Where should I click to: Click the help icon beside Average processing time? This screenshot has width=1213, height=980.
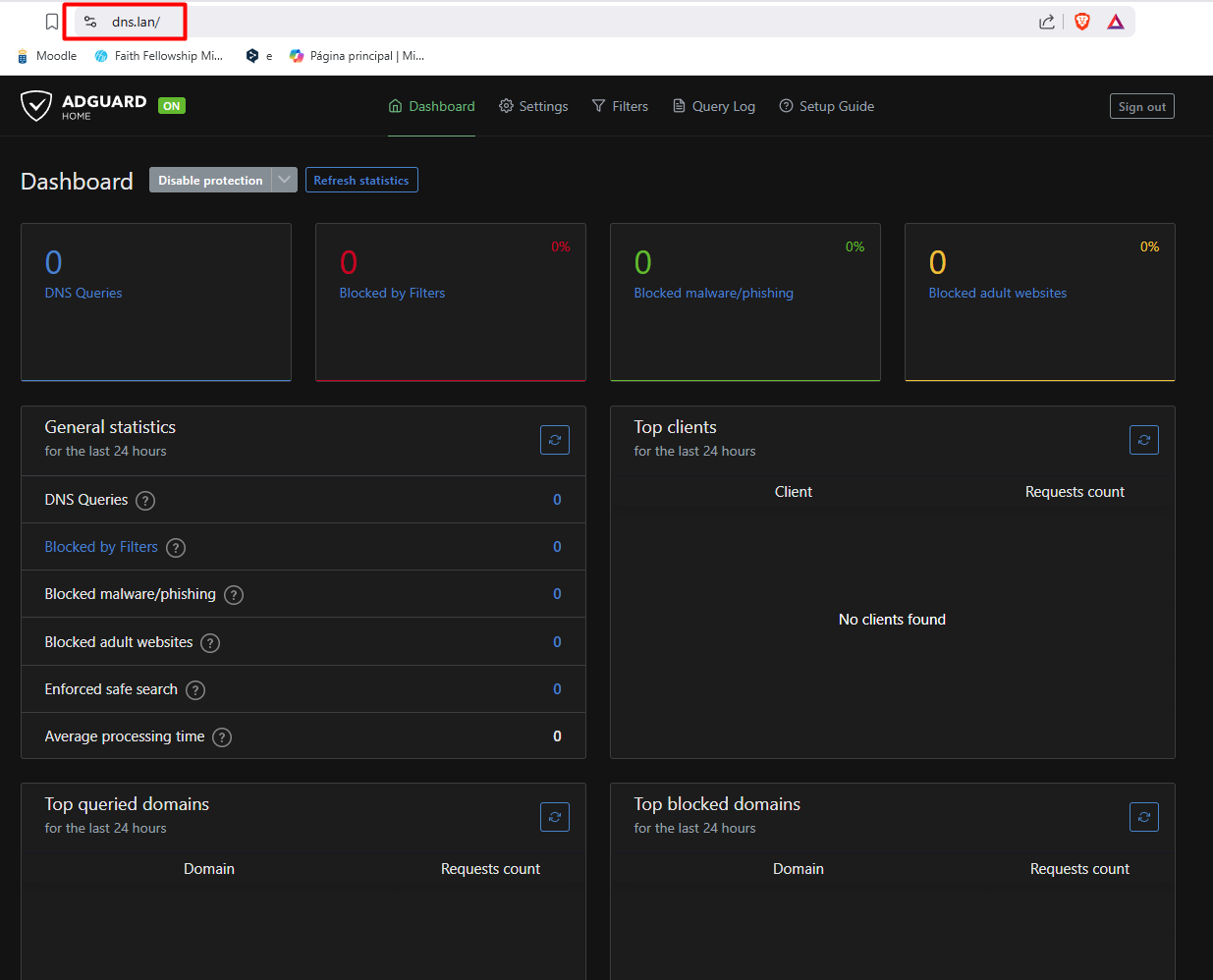223,737
